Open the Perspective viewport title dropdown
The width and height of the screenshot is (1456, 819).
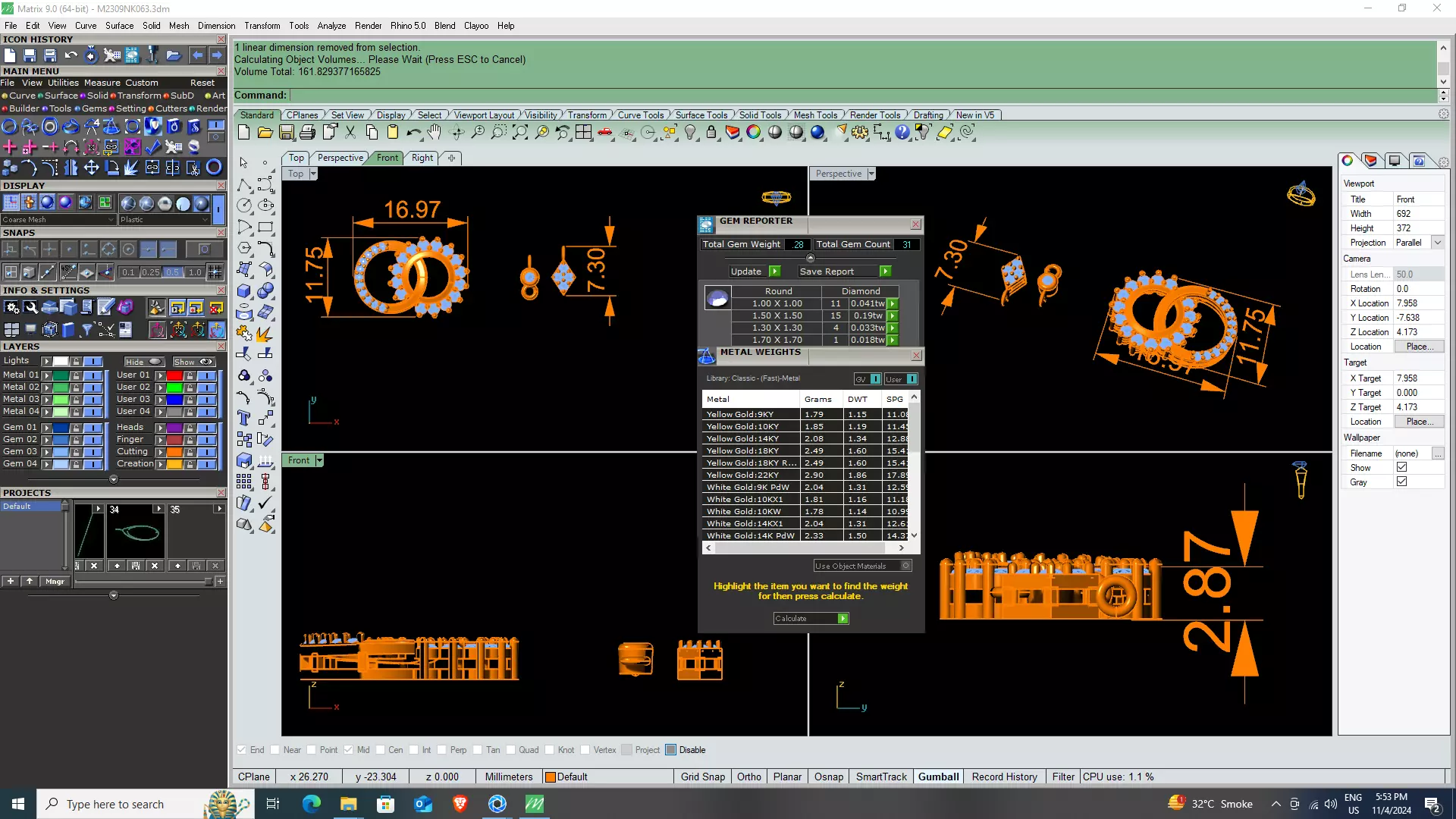pos(871,174)
